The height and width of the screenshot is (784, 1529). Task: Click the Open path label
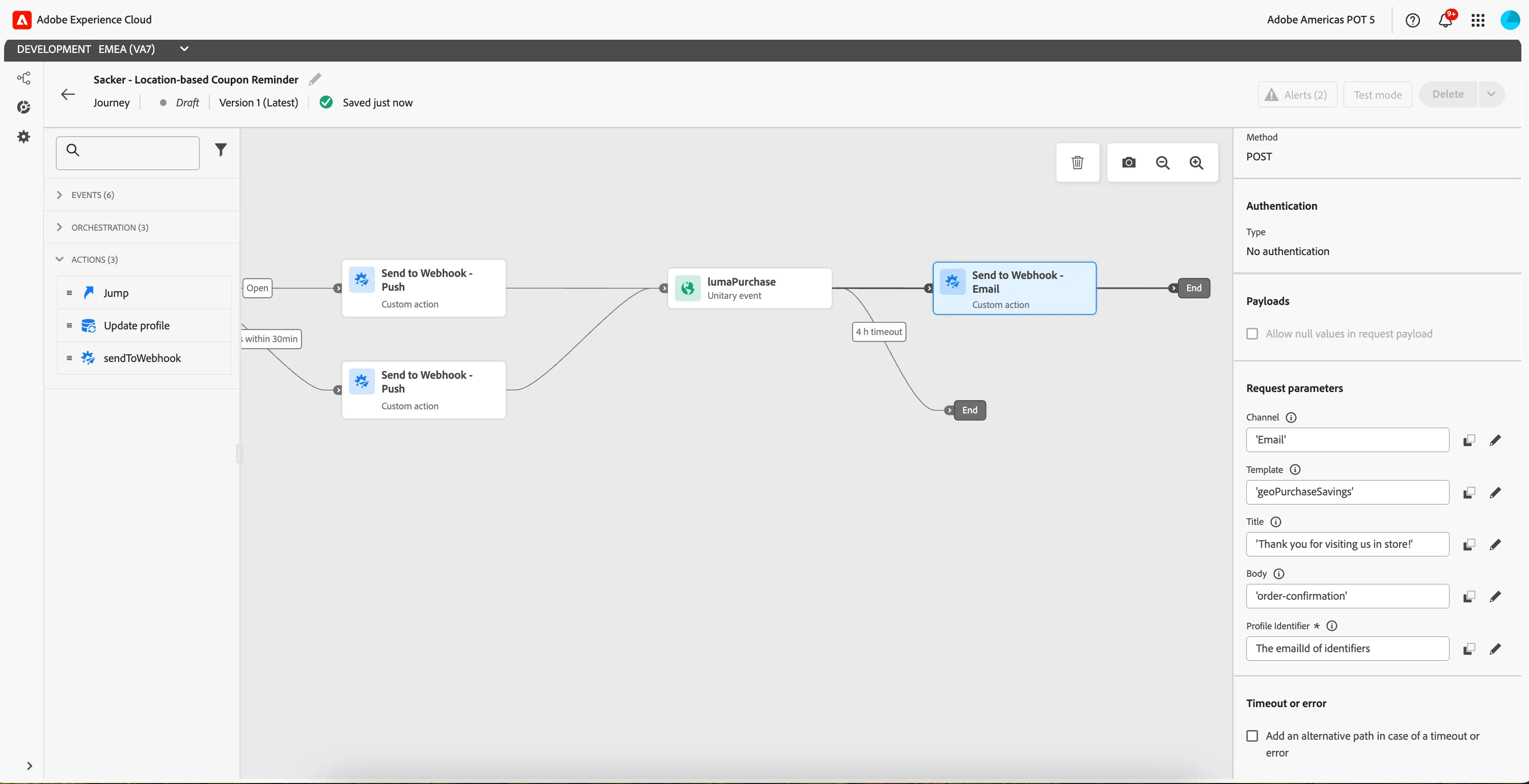pyautogui.click(x=257, y=289)
